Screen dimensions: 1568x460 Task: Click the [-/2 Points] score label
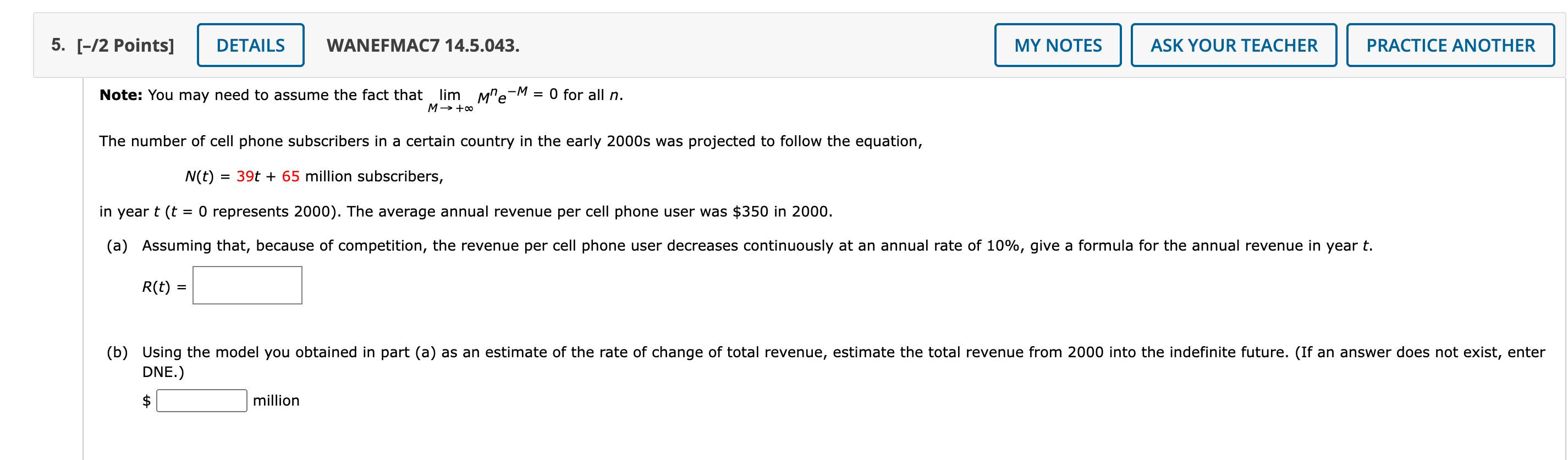point(124,45)
